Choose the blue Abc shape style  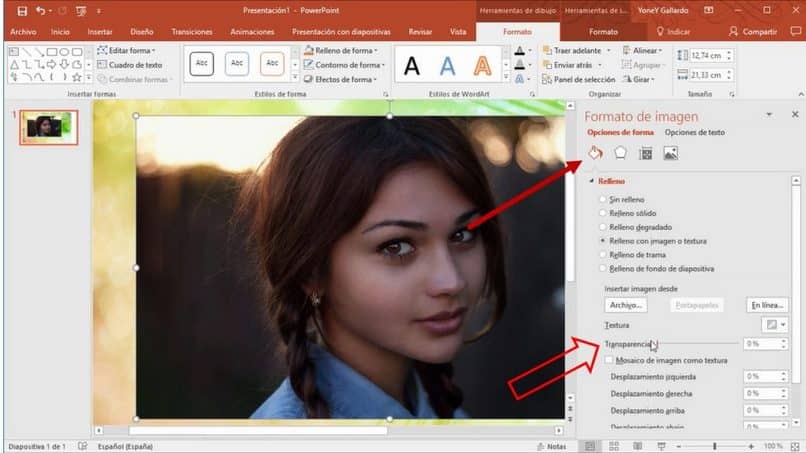pos(236,64)
